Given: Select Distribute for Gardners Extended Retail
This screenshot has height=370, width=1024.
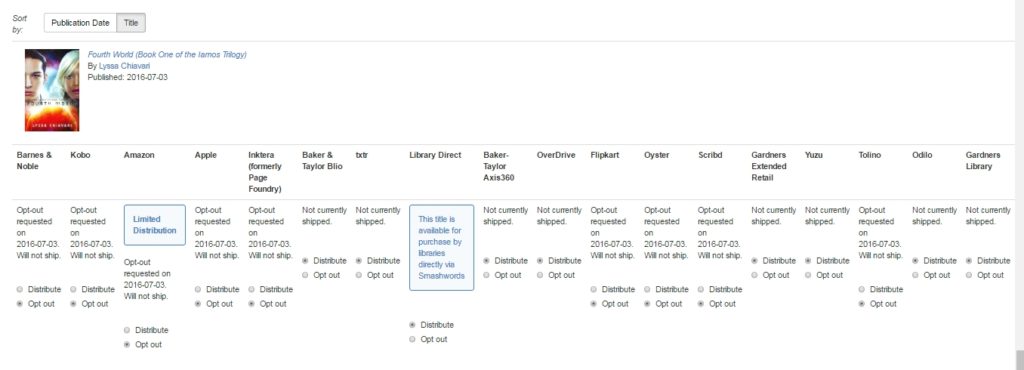Looking at the screenshot, I should (x=754, y=260).
